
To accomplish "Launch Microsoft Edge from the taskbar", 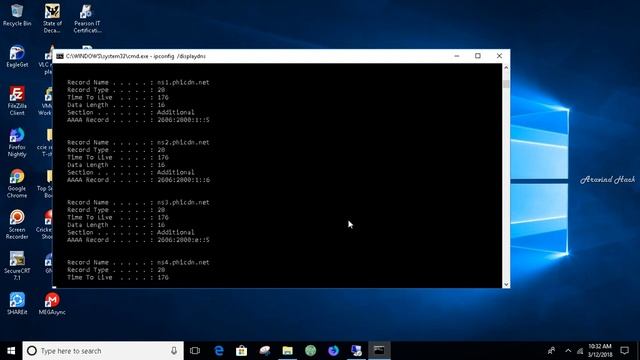I will click(x=219, y=351).
